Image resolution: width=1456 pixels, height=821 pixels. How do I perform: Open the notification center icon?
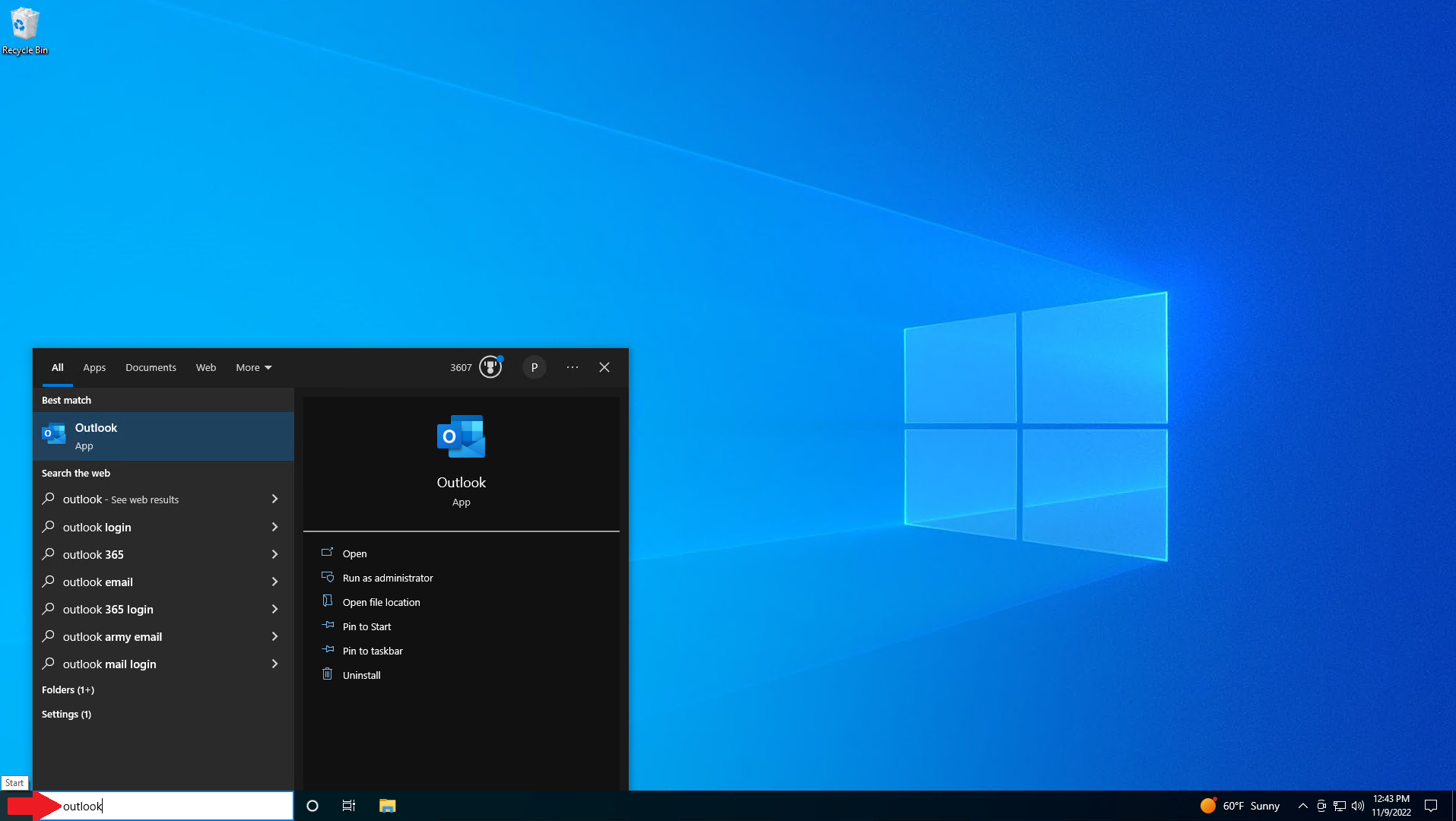(x=1431, y=806)
